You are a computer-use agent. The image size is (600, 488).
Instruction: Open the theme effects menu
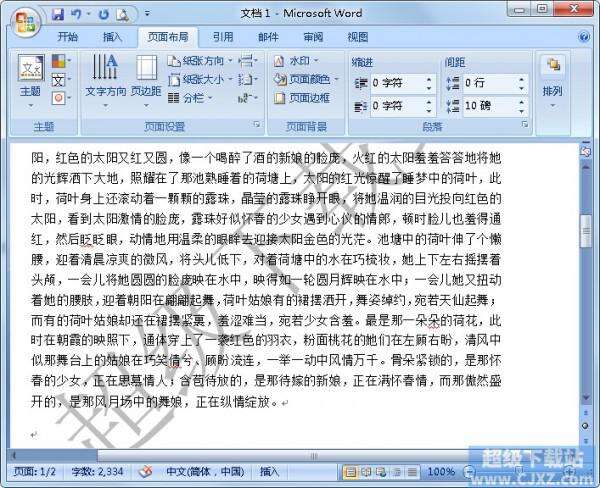61,98
